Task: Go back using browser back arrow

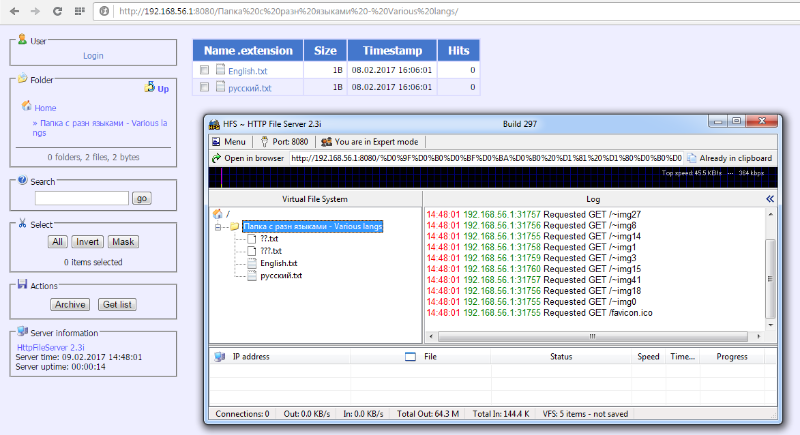Action: (x=13, y=11)
